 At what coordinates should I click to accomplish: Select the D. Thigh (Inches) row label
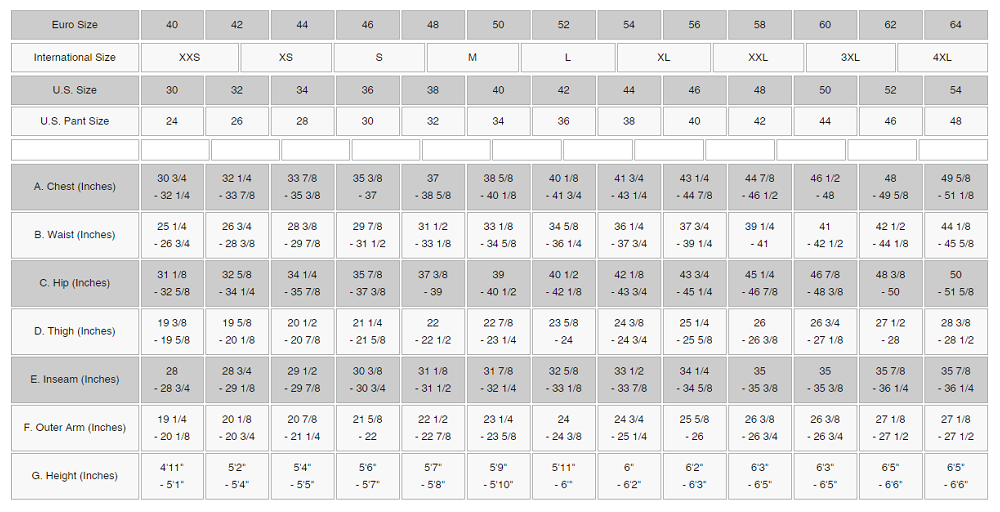[x=75, y=331]
